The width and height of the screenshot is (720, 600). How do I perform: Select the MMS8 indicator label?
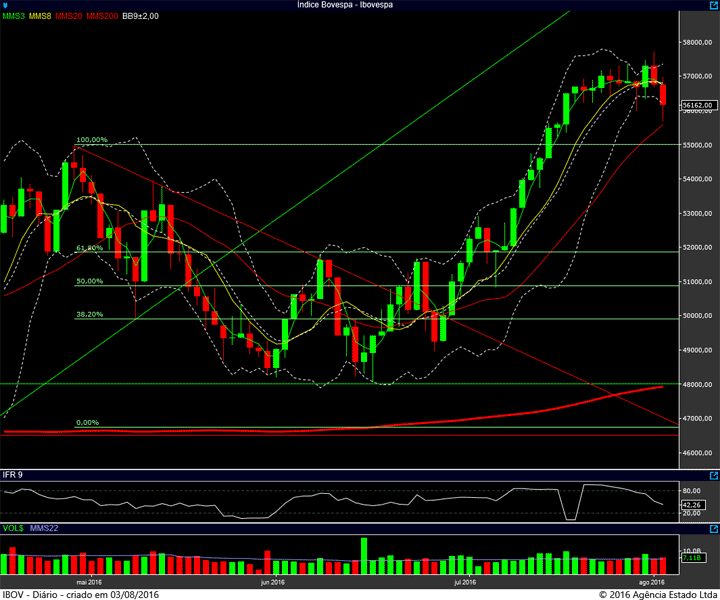40,16
